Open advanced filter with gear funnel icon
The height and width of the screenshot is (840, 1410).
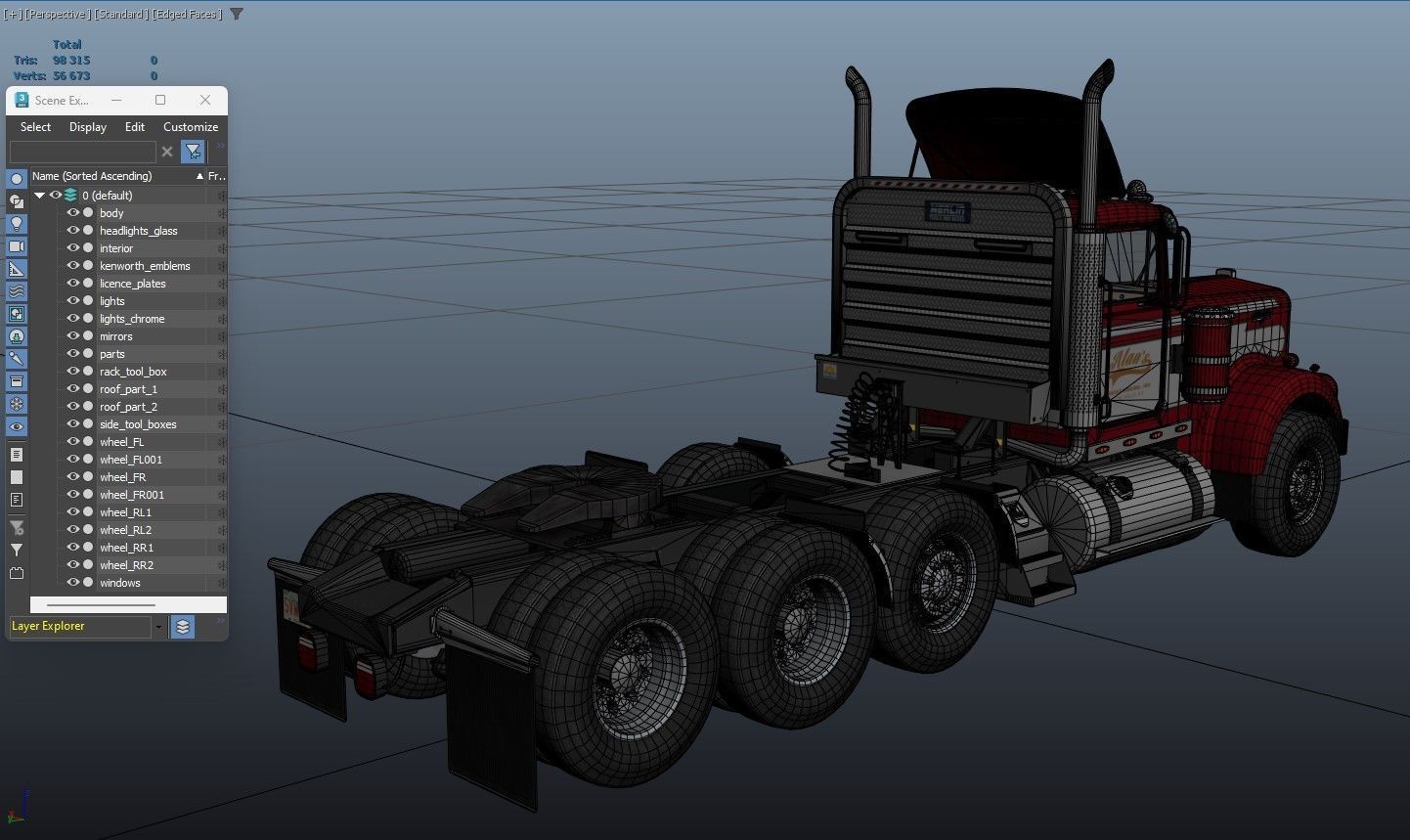[17, 528]
